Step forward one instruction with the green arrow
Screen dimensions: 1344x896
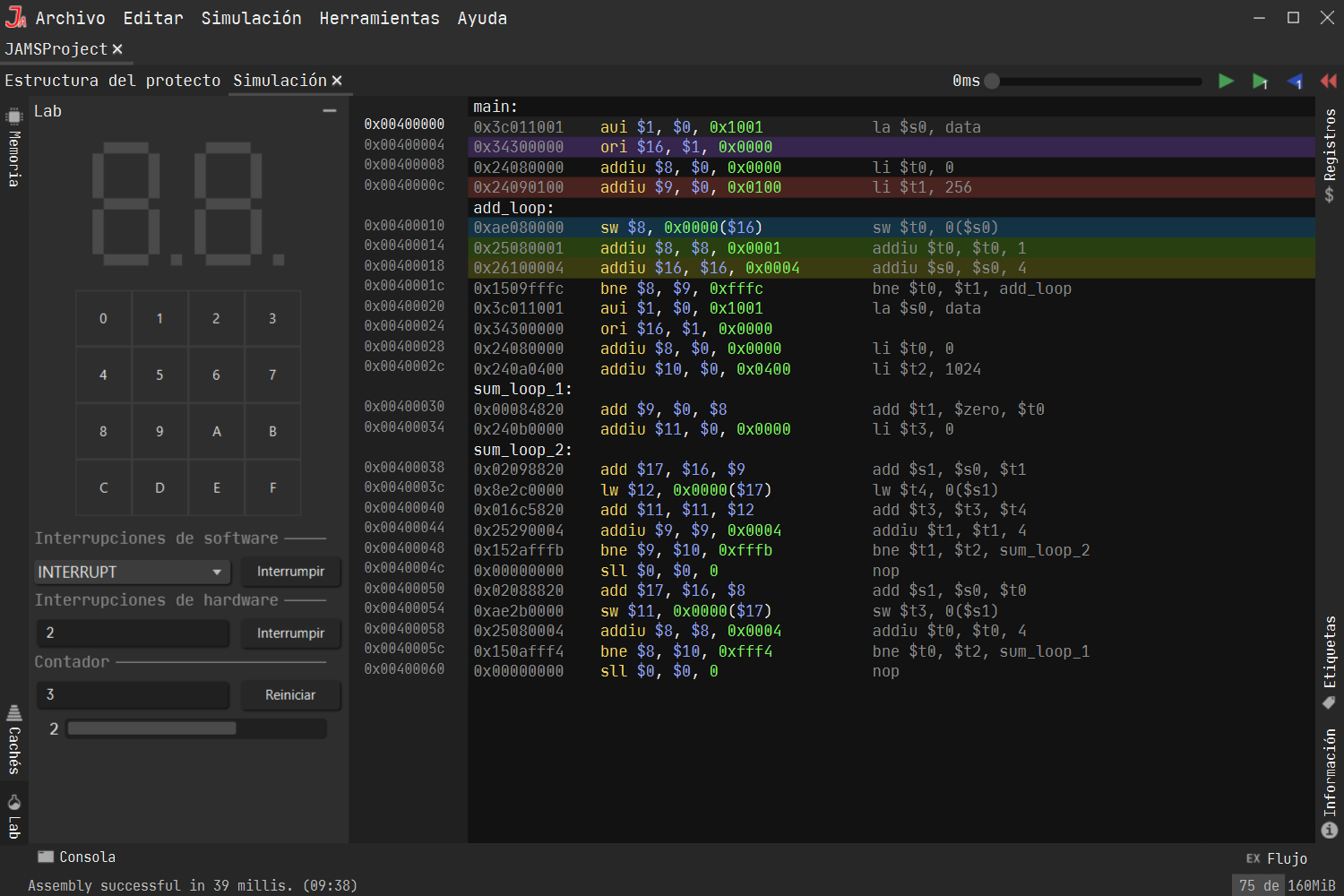(x=1260, y=81)
